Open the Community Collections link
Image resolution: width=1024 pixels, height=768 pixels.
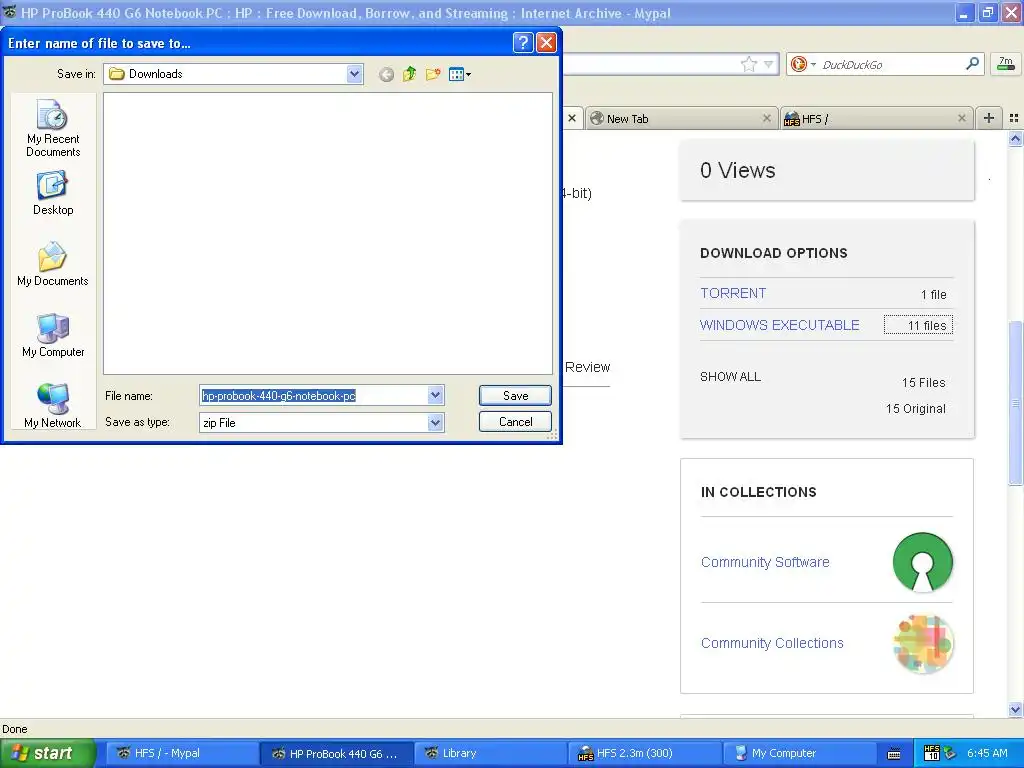coord(772,643)
